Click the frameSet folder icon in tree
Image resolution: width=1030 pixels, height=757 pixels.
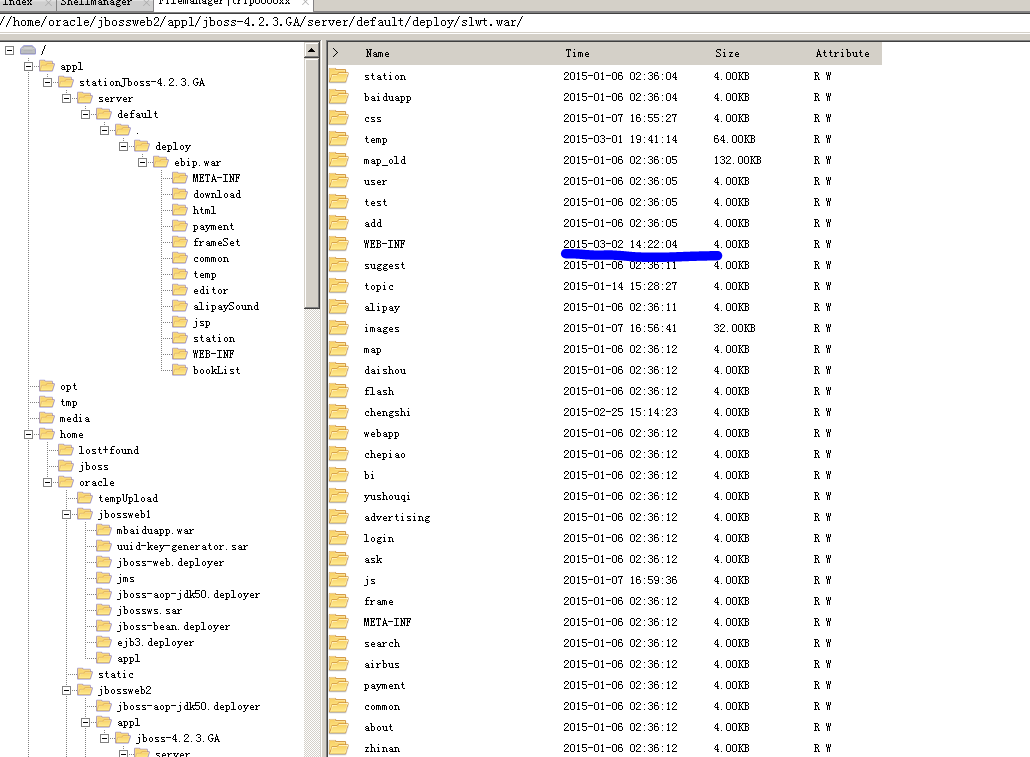click(180, 242)
